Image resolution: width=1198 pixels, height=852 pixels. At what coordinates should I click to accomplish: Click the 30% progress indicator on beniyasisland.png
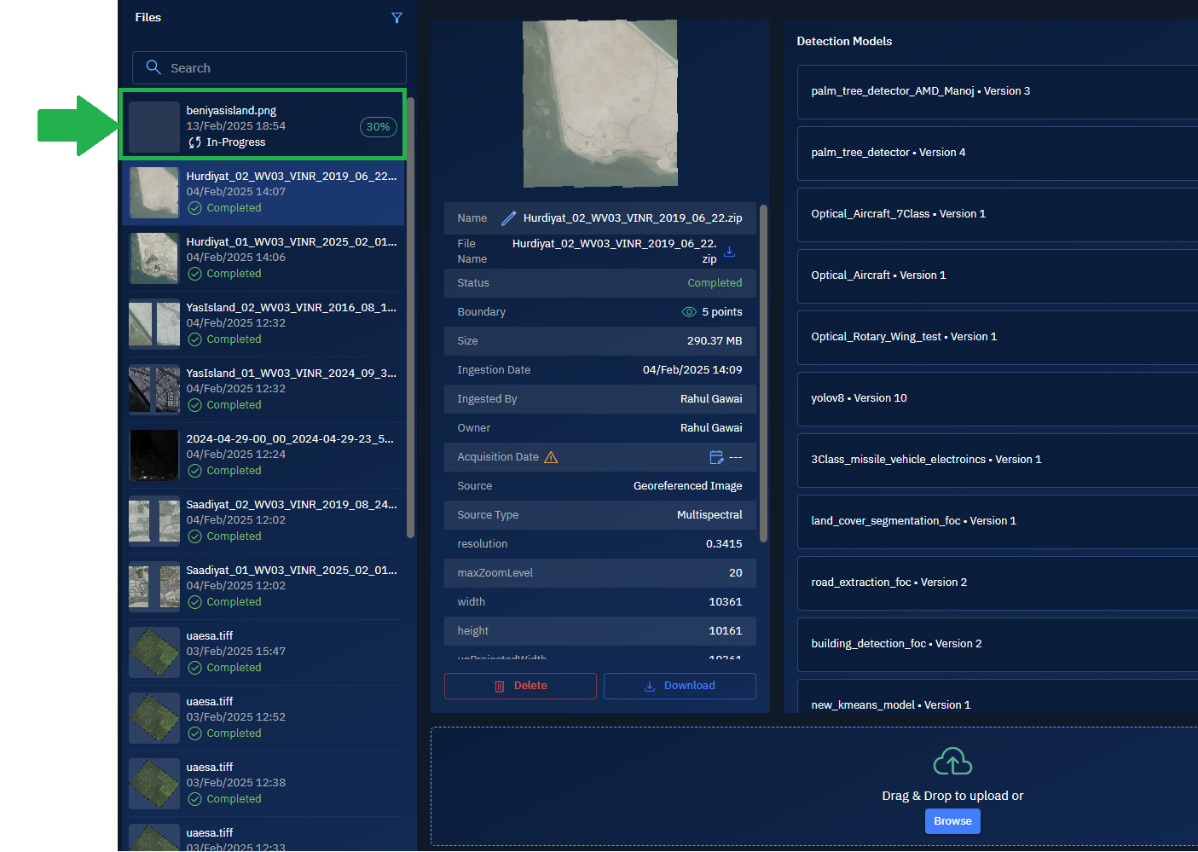[x=378, y=127]
